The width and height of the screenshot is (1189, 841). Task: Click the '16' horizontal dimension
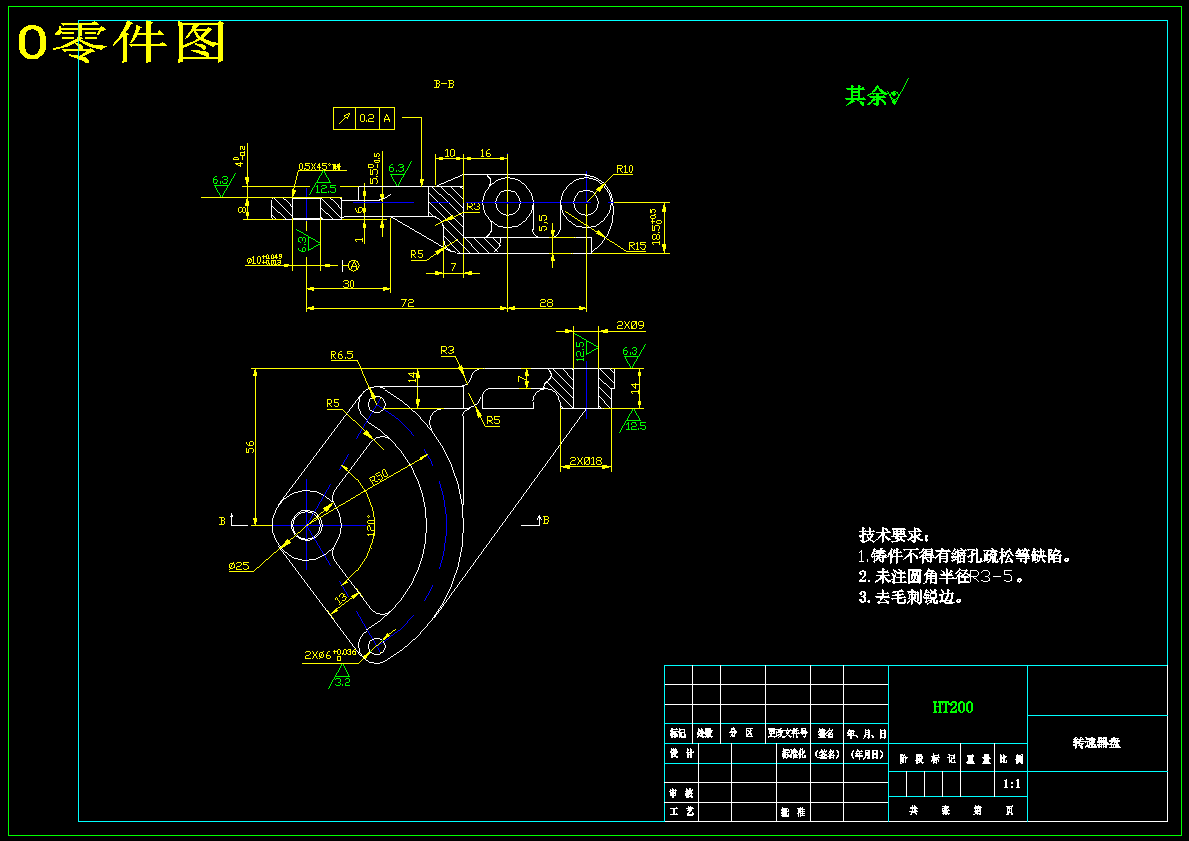tap(485, 153)
